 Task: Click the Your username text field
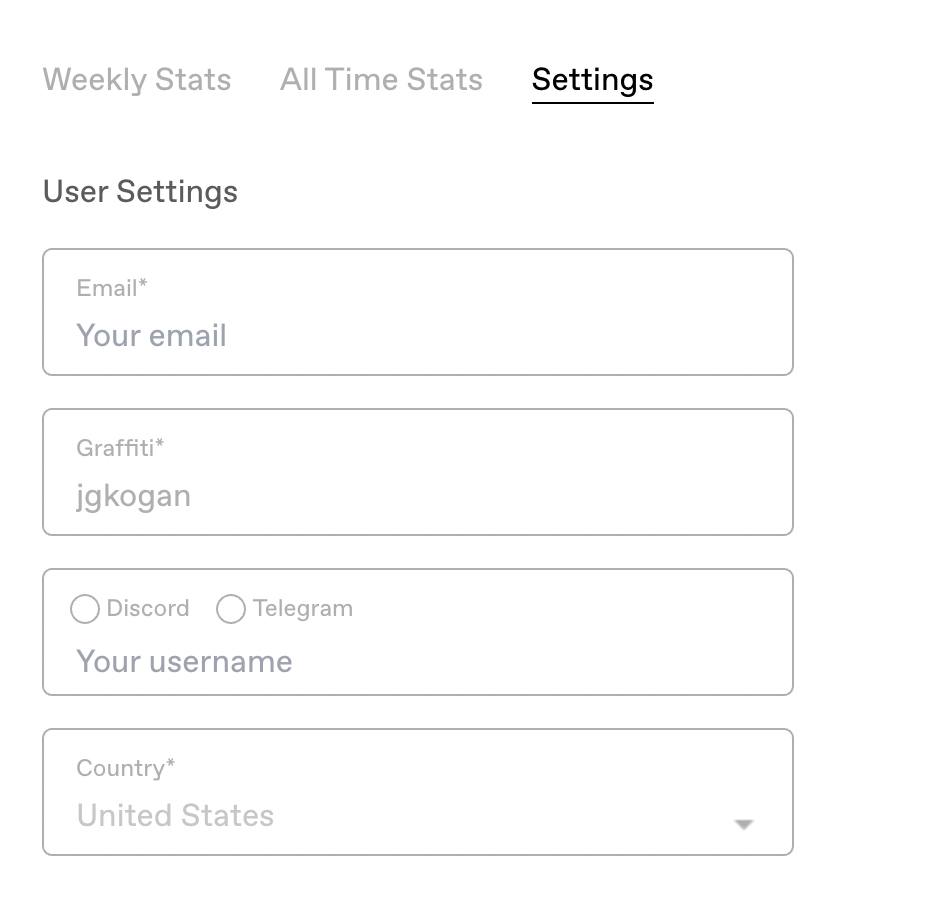pos(417,661)
